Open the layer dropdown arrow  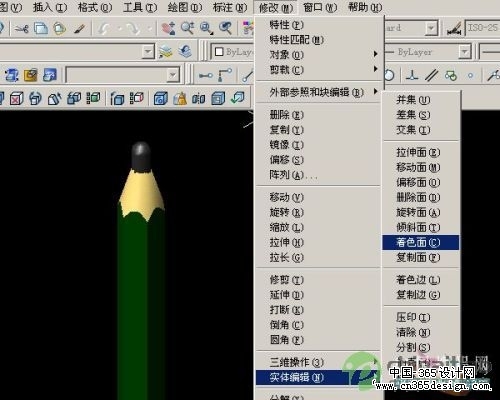point(148,52)
